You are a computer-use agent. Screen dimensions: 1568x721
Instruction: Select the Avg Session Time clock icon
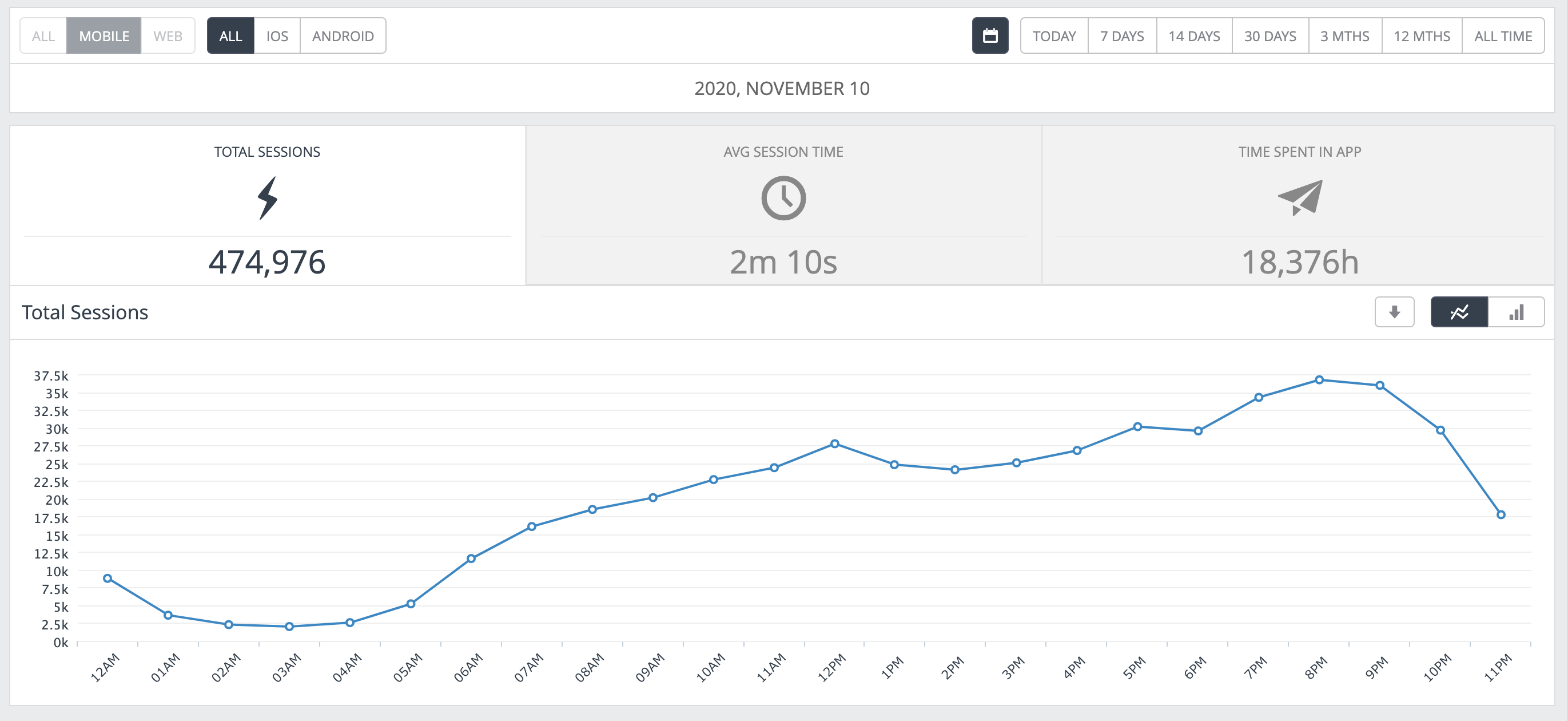[x=783, y=198]
